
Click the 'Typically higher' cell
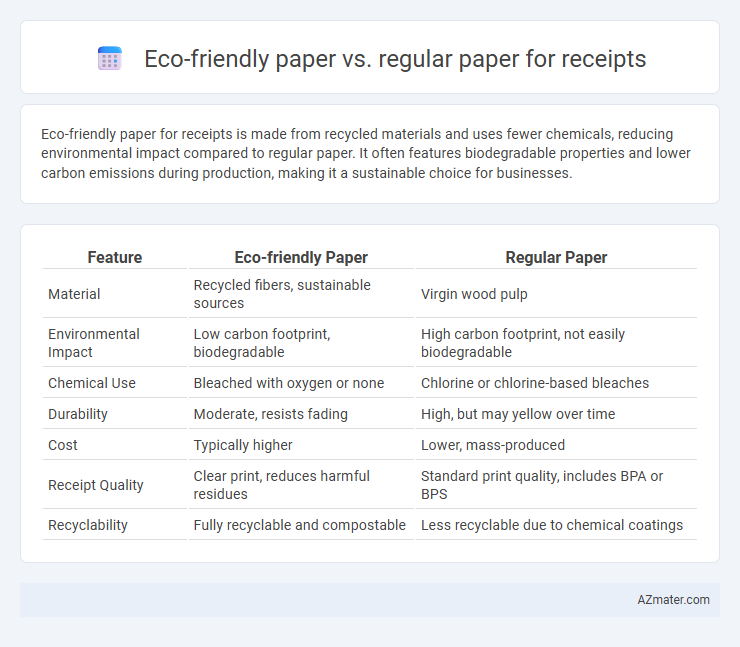click(301, 445)
